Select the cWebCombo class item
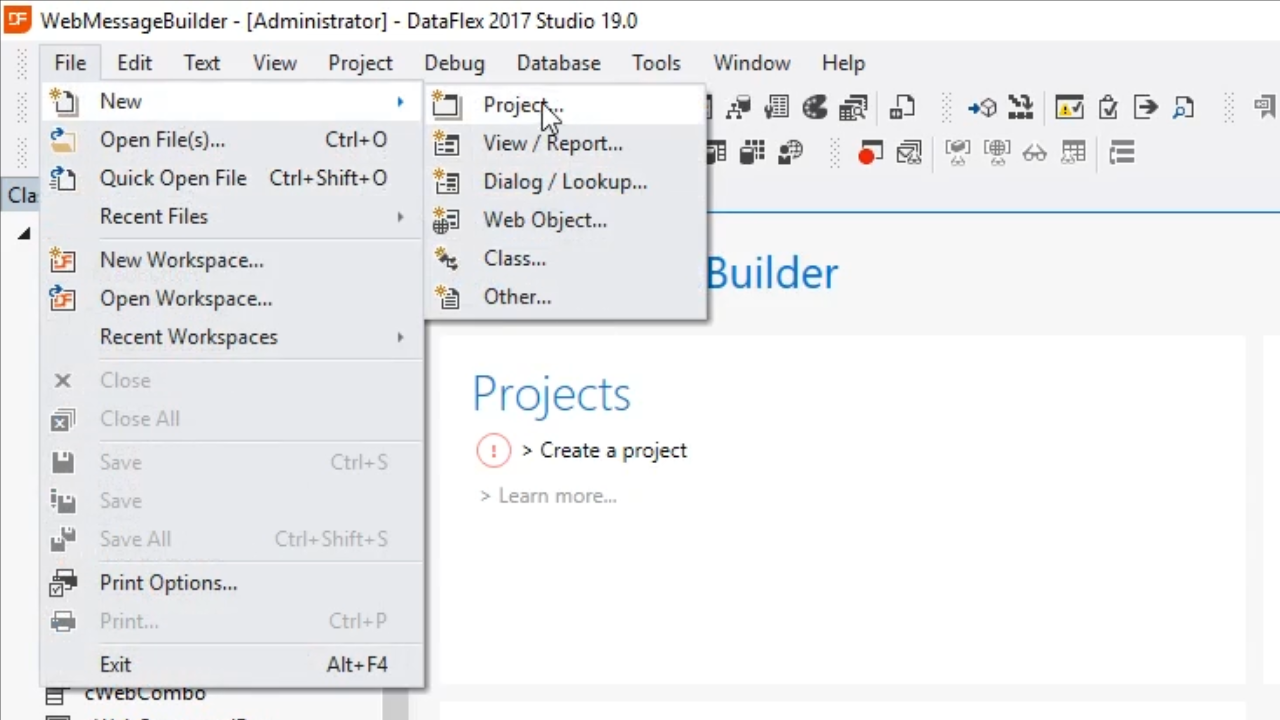Viewport: 1280px width, 720px height. click(x=144, y=694)
